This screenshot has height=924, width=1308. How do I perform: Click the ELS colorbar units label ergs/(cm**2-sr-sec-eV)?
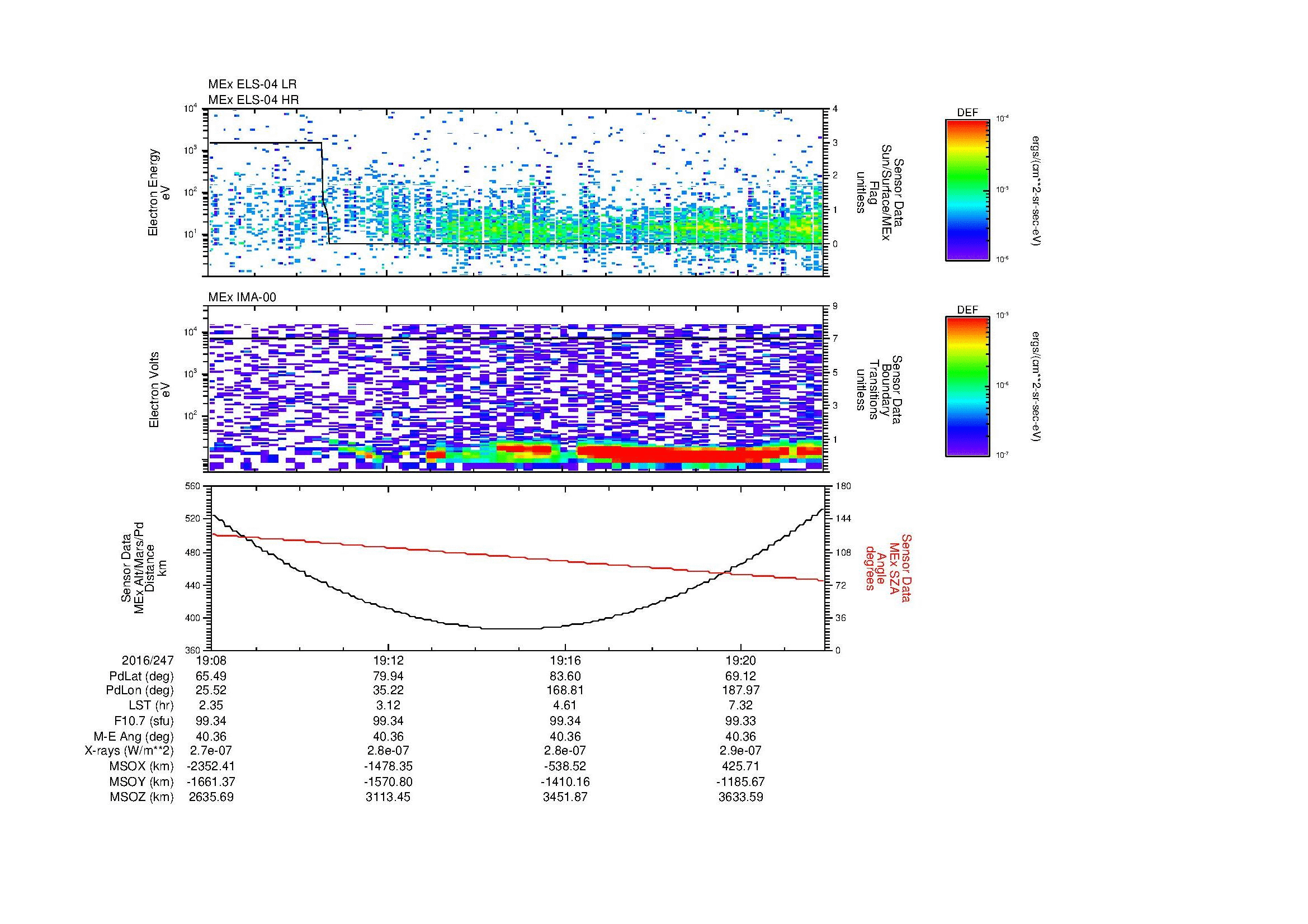click(1036, 191)
